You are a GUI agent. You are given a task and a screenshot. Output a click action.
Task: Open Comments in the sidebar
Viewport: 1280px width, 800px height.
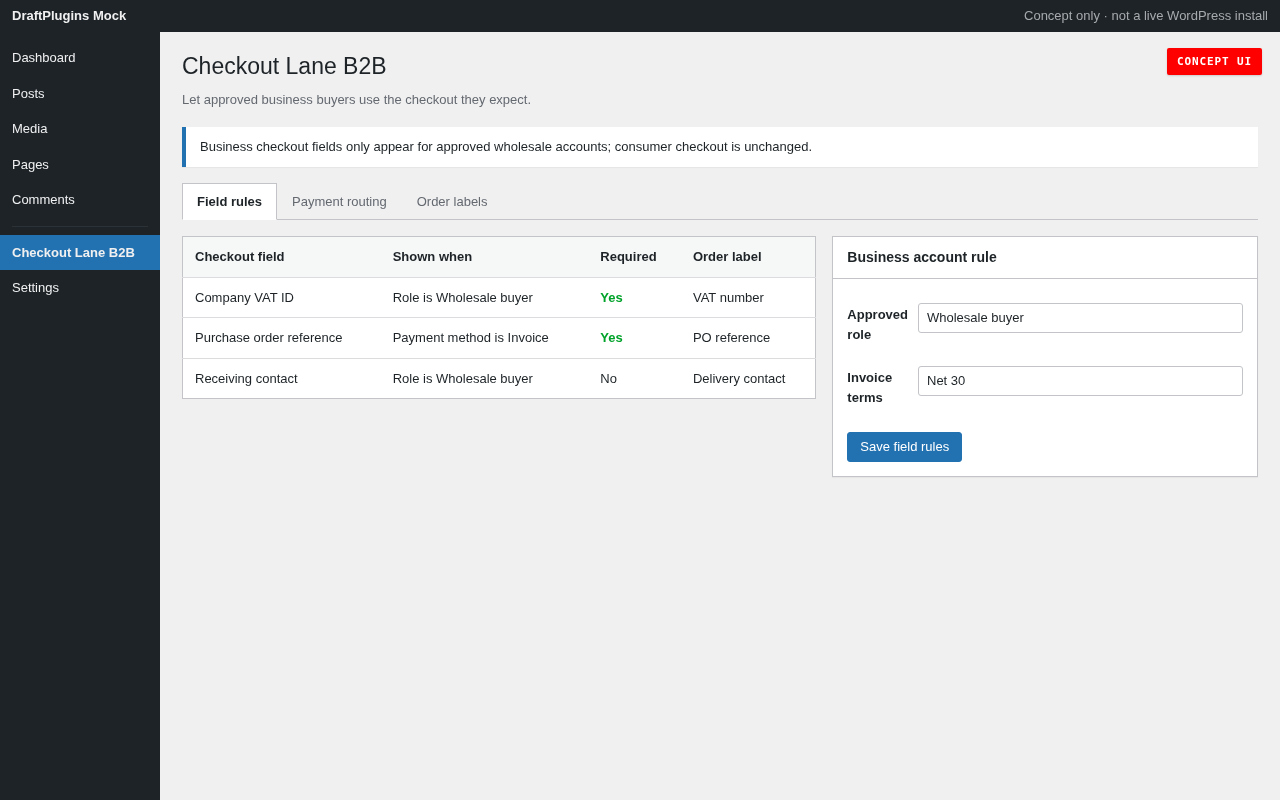point(80,200)
